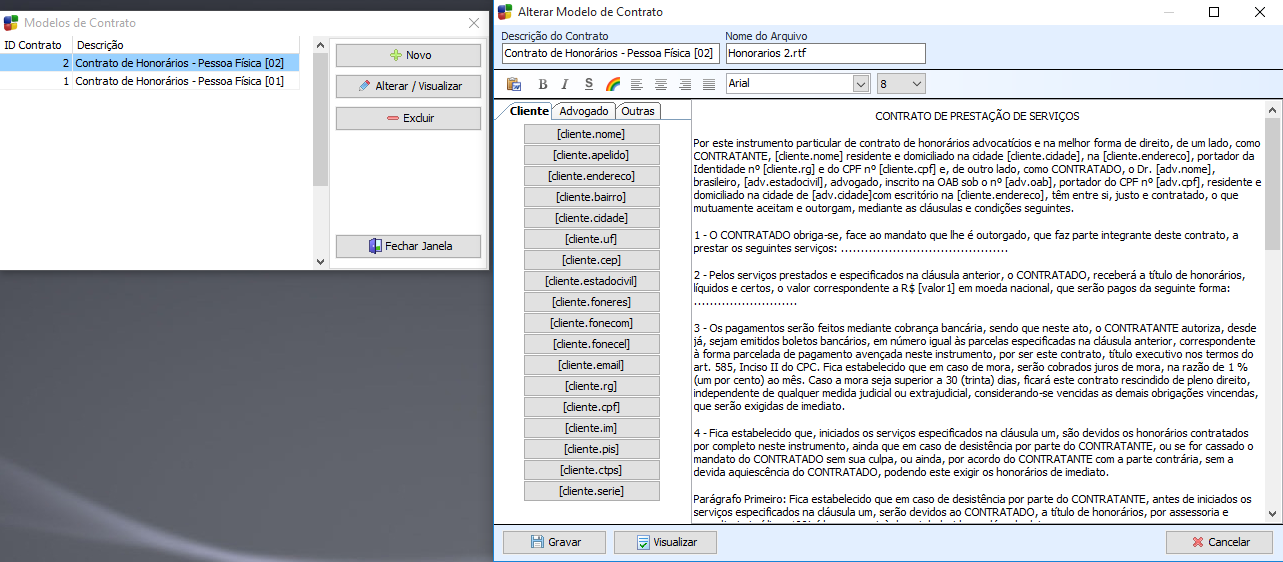Insert the [cliente.cpf] field
Image resolution: width=1283 pixels, height=562 pixels.
591,407
